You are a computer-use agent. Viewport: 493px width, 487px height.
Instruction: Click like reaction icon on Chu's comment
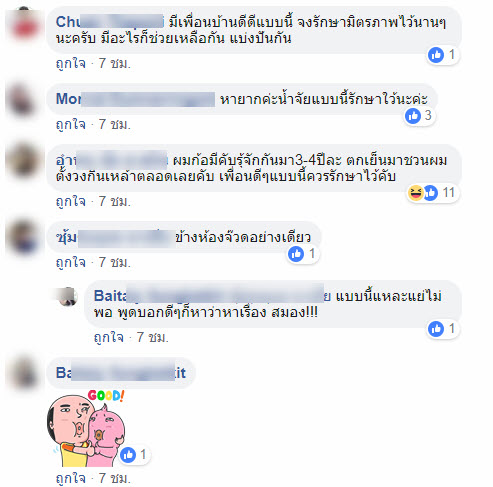coord(436,55)
